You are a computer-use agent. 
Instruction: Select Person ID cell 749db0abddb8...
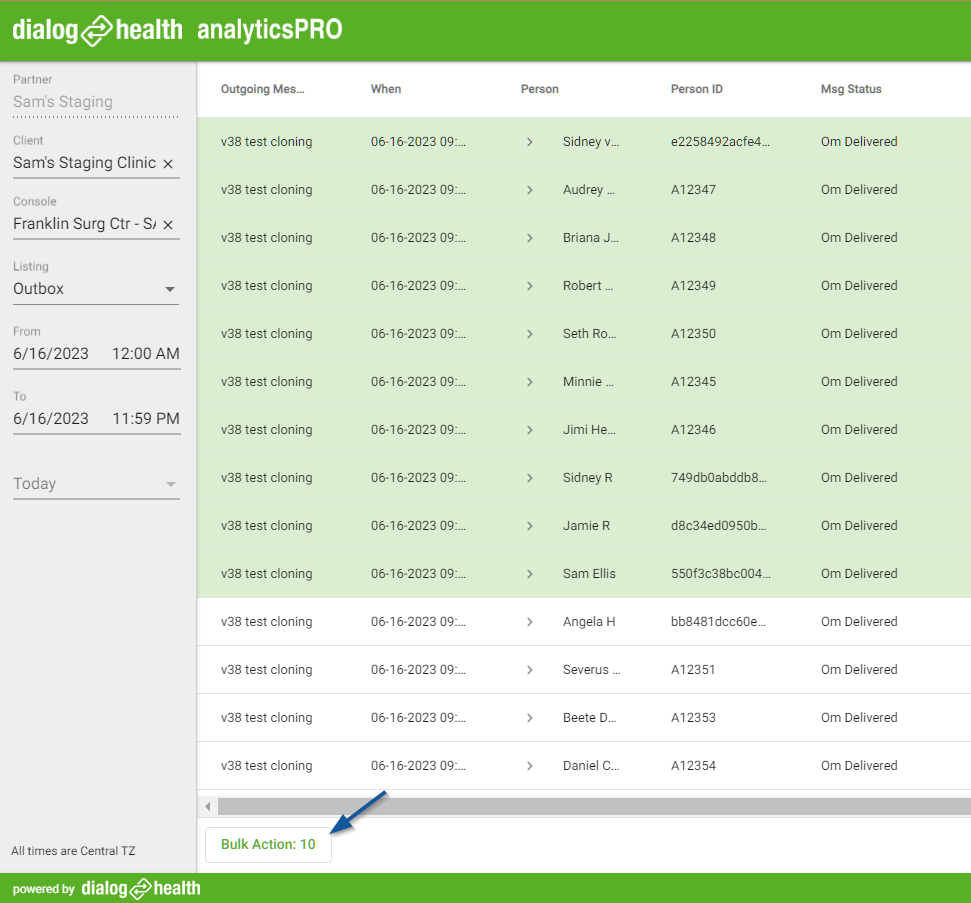pyautogui.click(x=718, y=478)
